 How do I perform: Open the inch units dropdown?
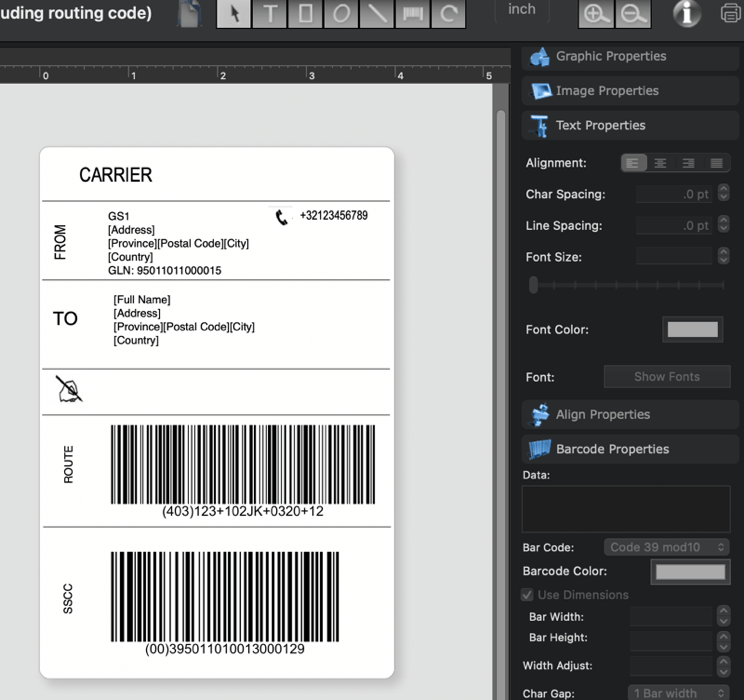tap(522, 9)
